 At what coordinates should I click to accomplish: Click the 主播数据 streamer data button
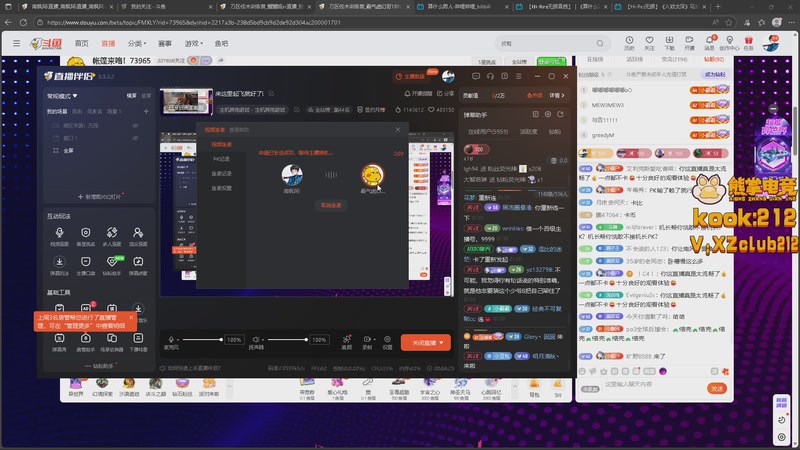pos(411,76)
